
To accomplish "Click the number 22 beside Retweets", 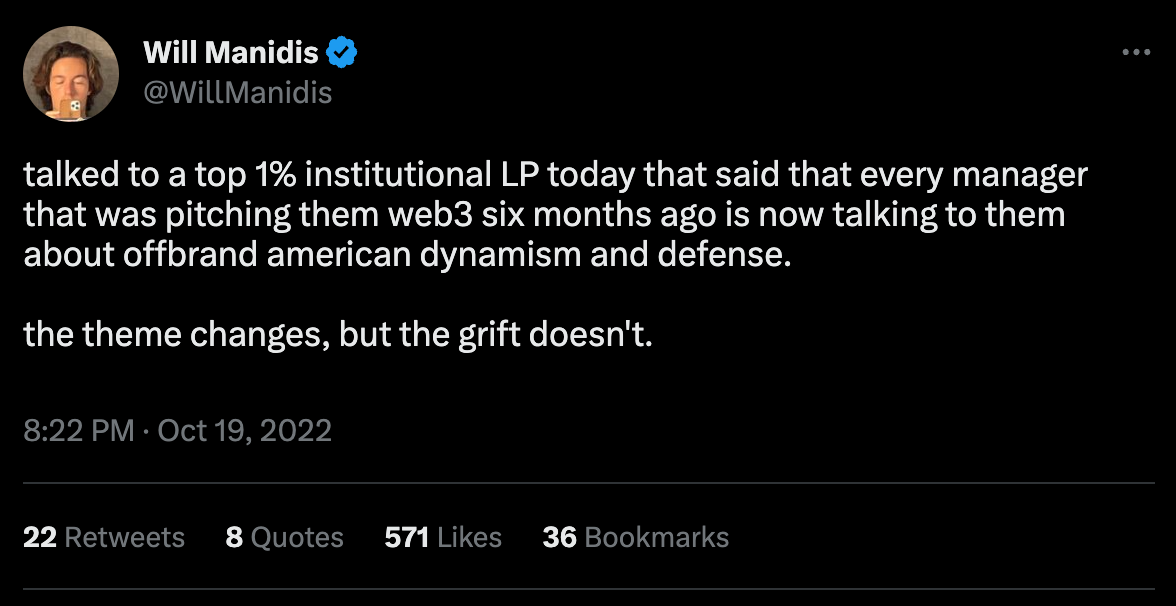I will click(x=40, y=537).
